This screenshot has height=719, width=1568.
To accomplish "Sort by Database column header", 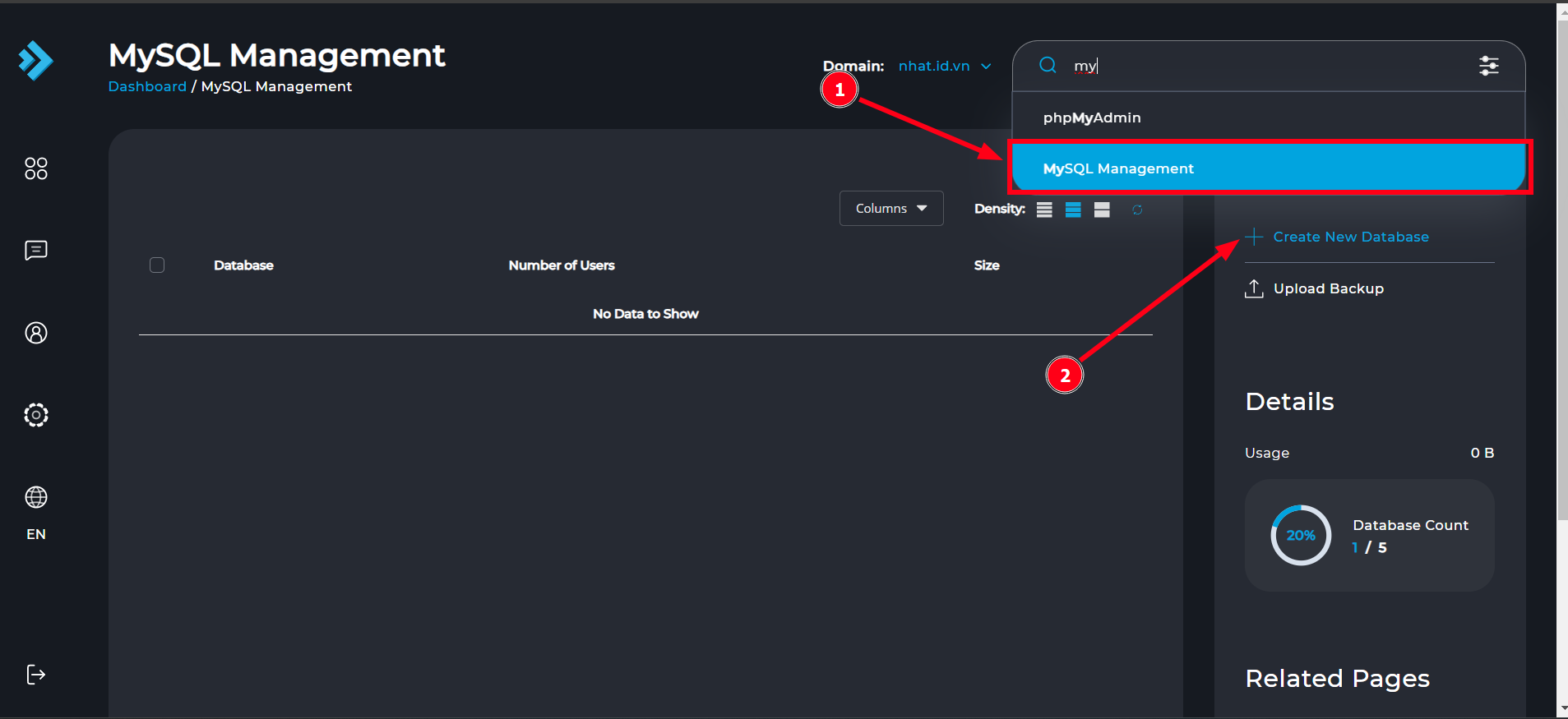I will (243, 265).
